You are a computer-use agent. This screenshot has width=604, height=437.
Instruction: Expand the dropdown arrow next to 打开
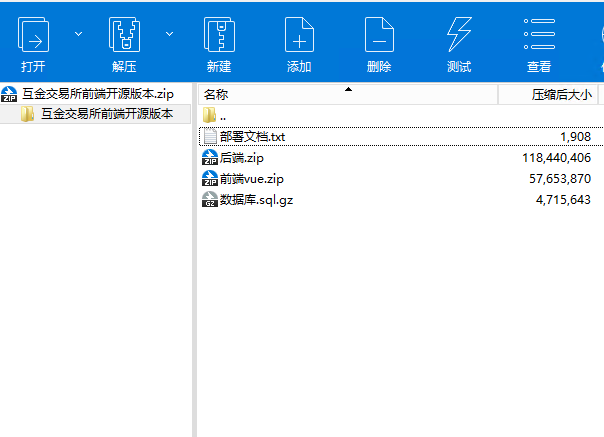click(x=78, y=34)
